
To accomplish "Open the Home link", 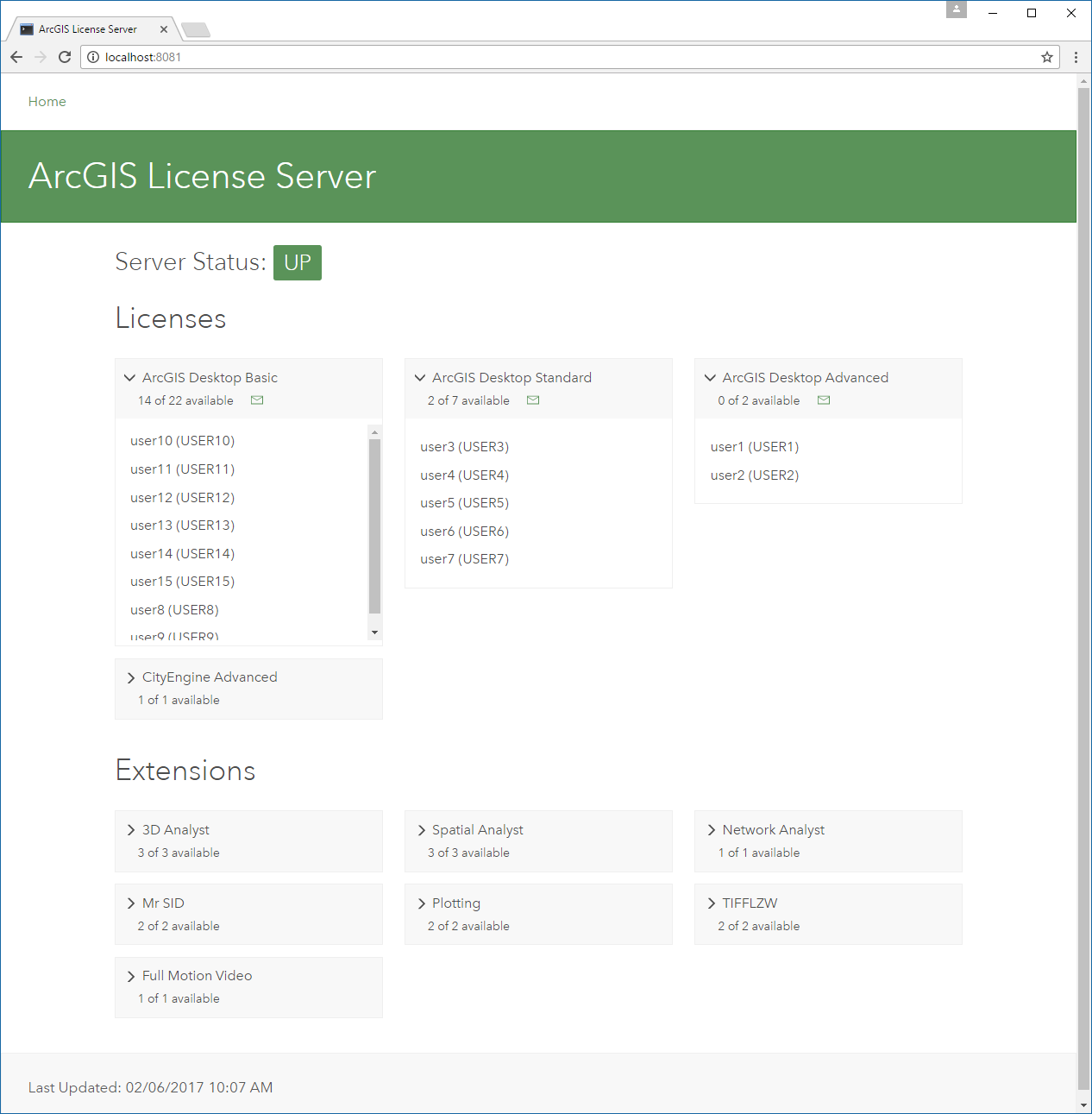I will 47,102.
